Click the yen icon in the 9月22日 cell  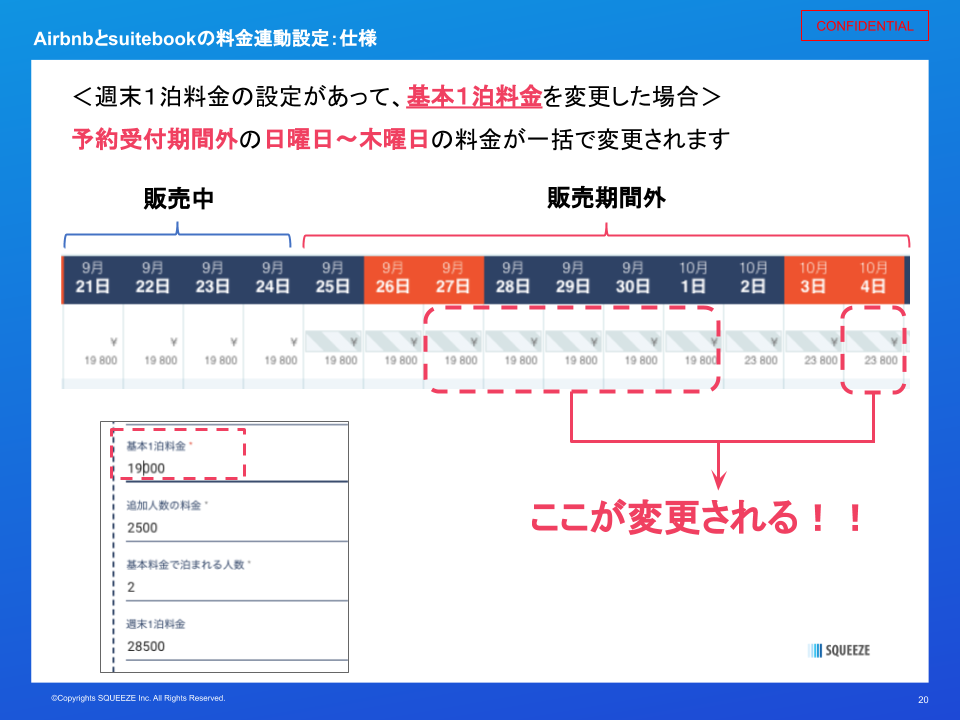[174, 342]
